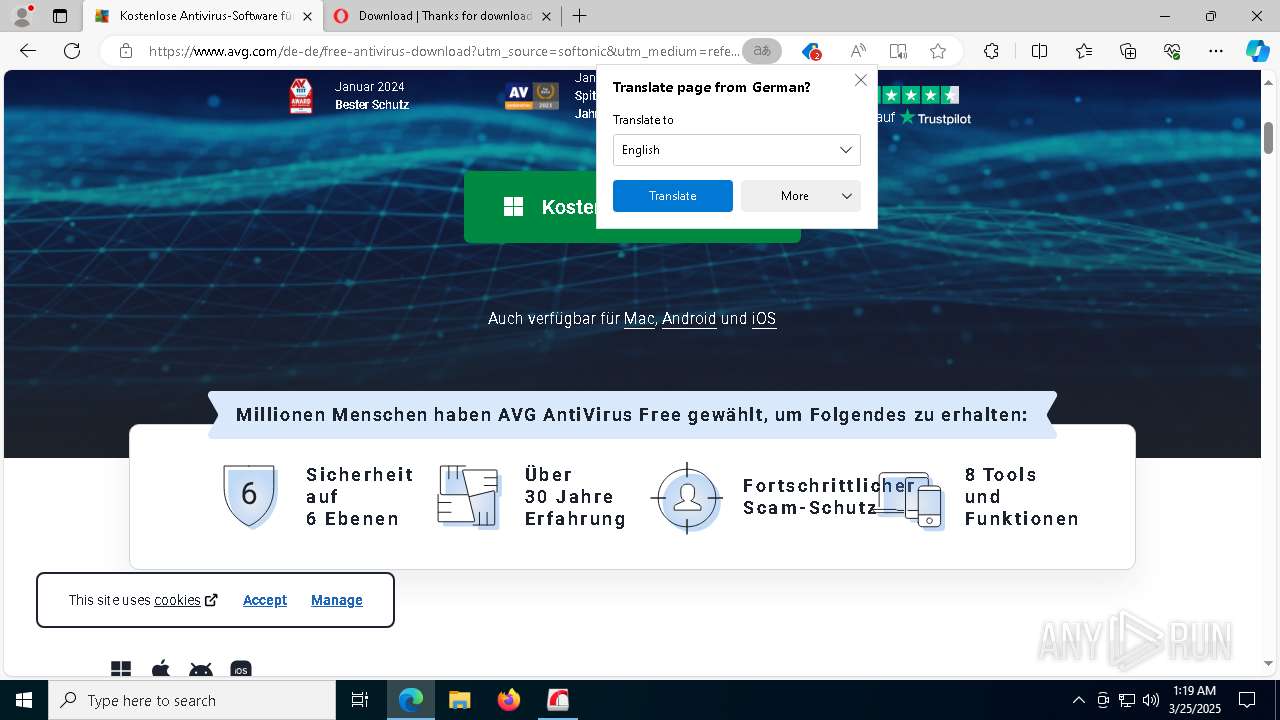Image resolution: width=1280 pixels, height=720 pixels.
Task: Click the Trustpilot rating stars
Action: (919, 95)
